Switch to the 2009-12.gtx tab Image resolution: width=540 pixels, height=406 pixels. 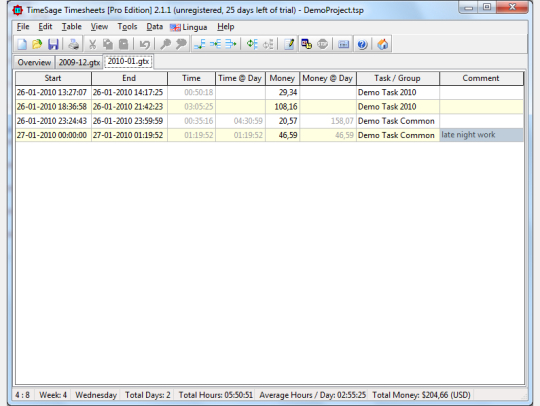pos(79,62)
